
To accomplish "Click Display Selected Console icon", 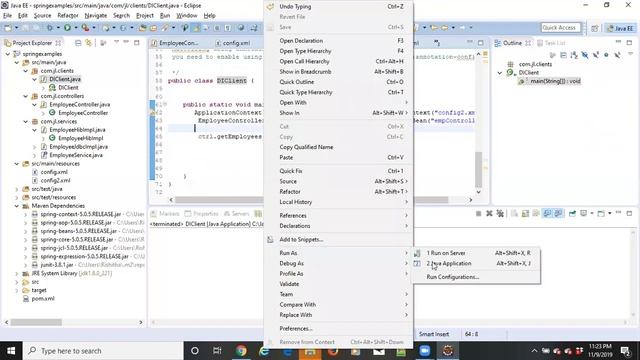I will (583, 213).
